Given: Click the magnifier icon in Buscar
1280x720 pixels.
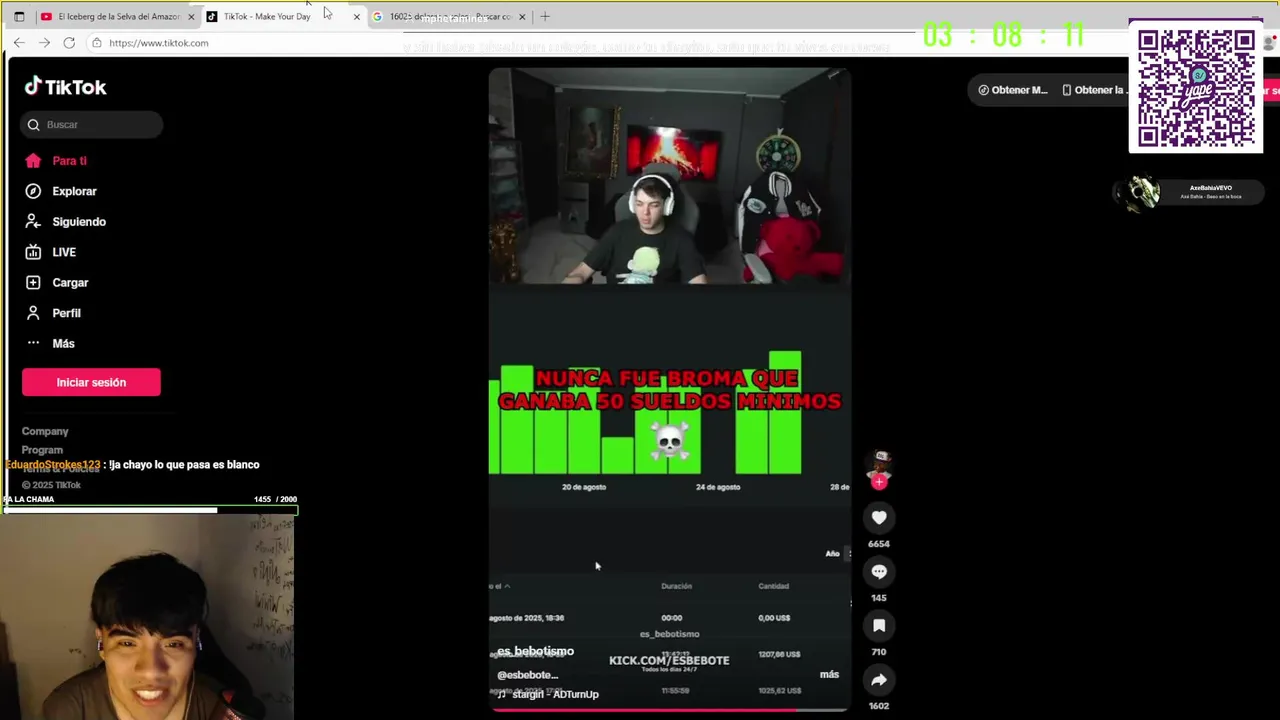Looking at the screenshot, I should [x=34, y=125].
